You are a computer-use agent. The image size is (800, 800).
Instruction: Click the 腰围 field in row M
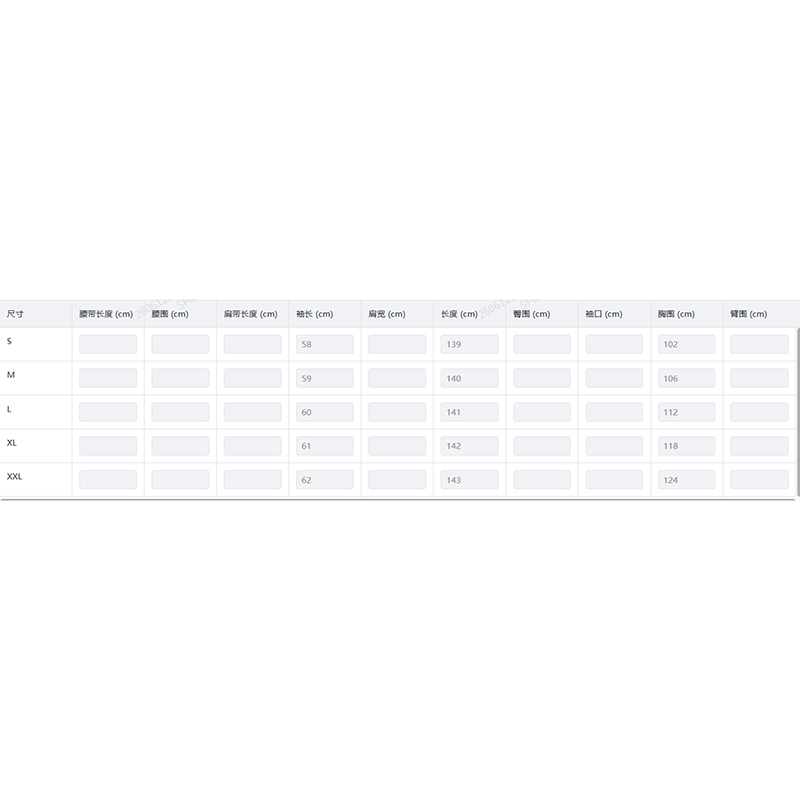click(180, 378)
